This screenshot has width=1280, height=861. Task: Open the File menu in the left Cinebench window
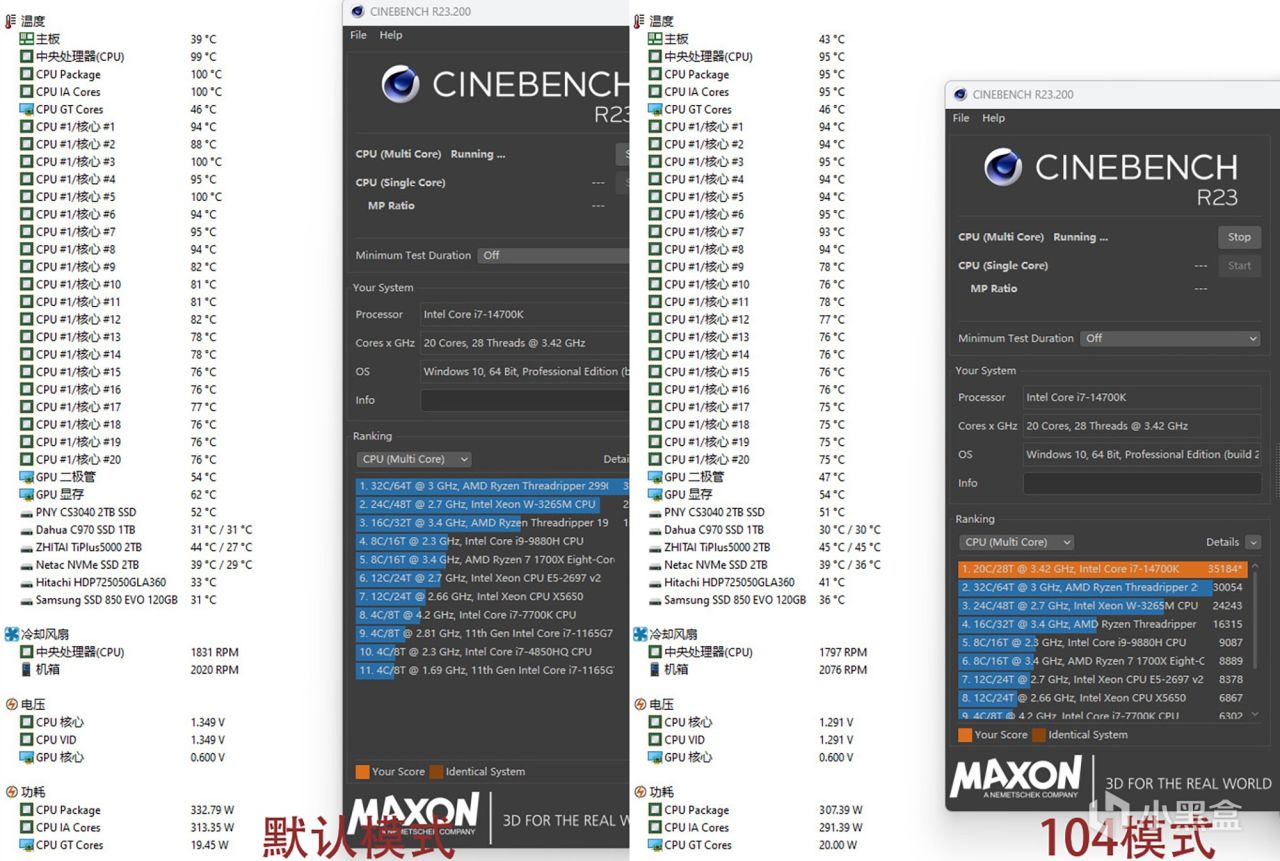(359, 35)
